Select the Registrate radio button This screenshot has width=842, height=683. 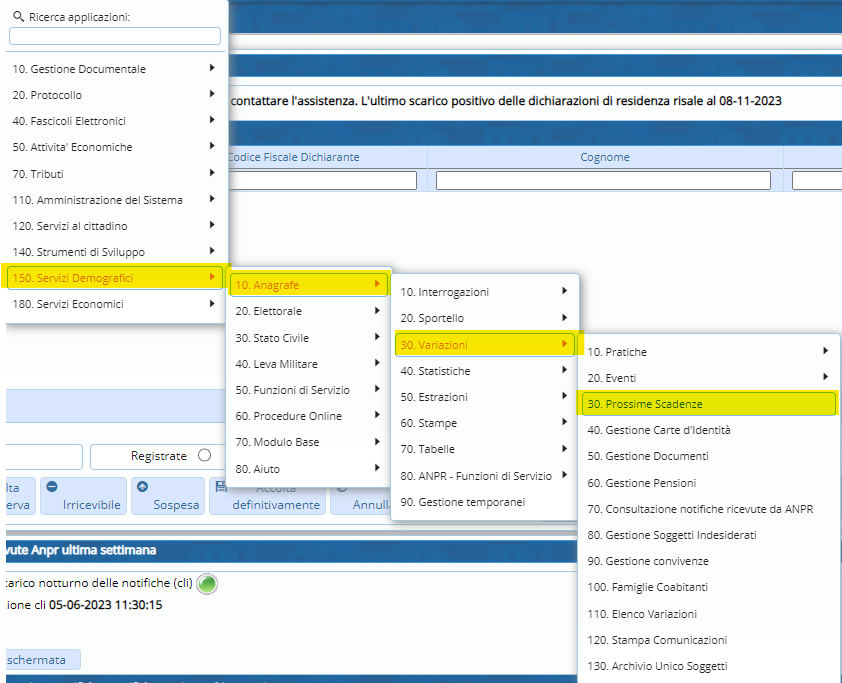[204, 455]
